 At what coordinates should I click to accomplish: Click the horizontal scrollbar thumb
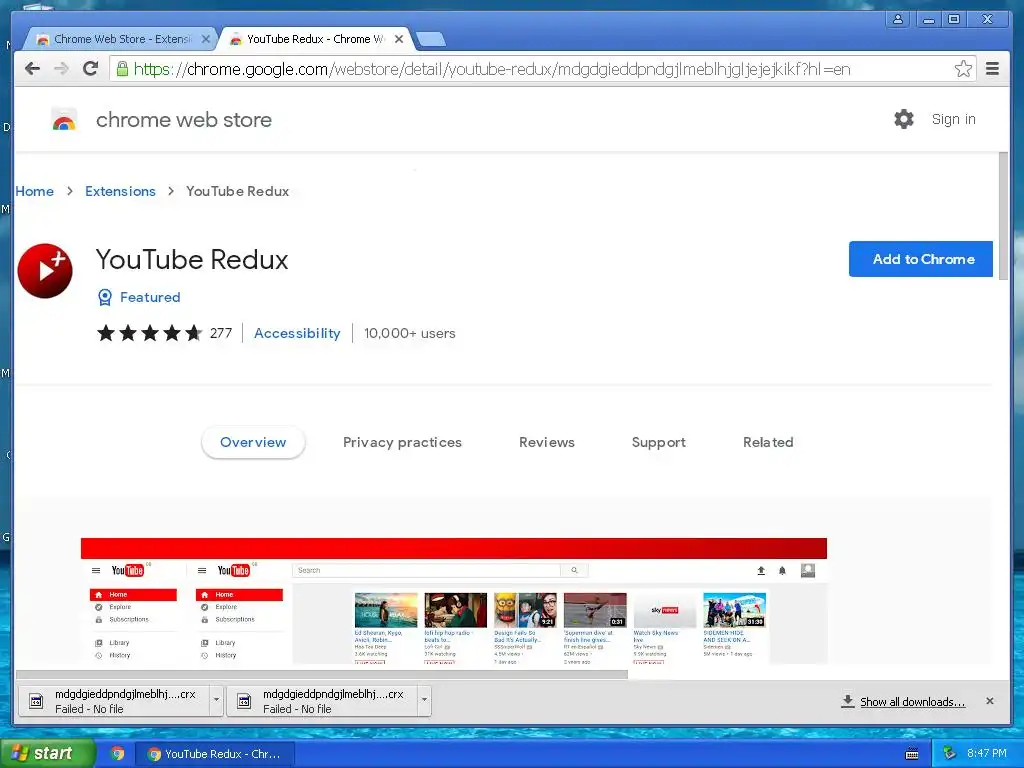[x=321, y=674]
